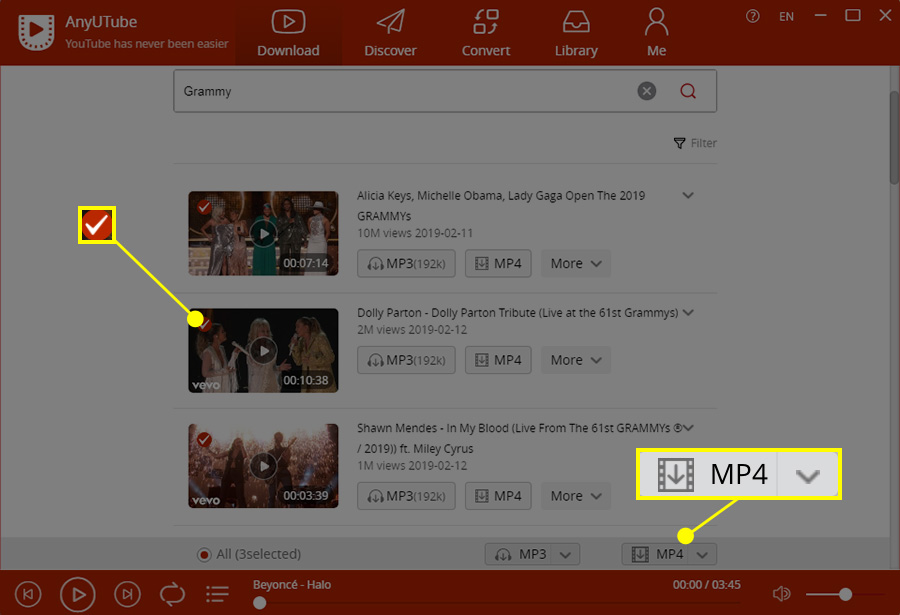
Task: Click the Beyoncé - Halo track title
Action: pyautogui.click(x=292, y=585)
